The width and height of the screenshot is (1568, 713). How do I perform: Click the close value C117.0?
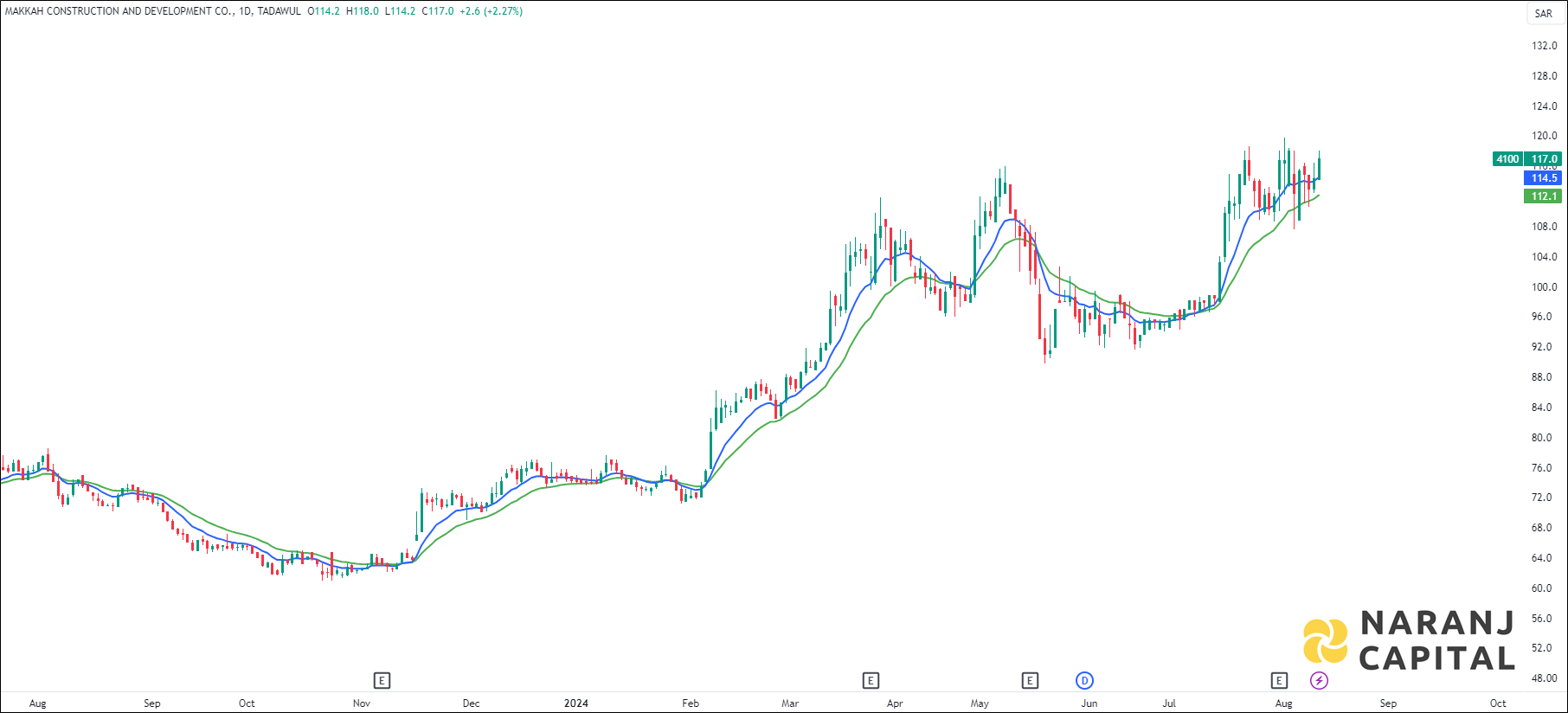(438, 11)
